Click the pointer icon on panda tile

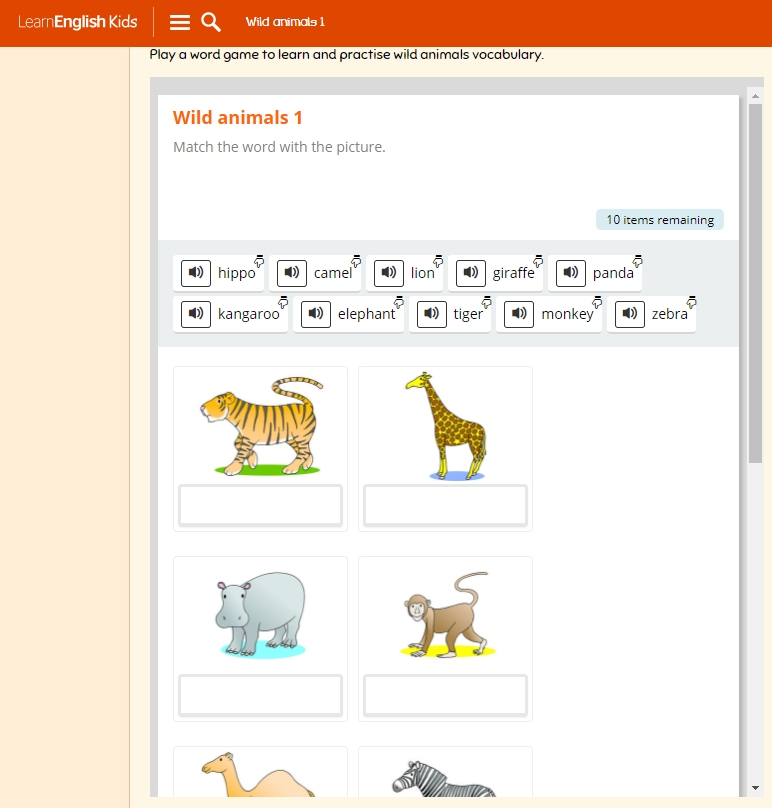[x=637, y=261]
